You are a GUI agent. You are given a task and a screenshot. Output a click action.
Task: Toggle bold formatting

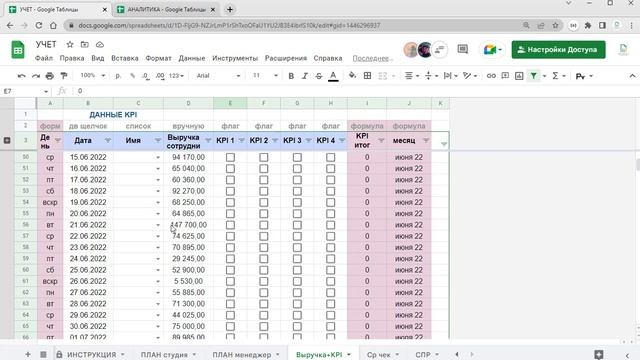(x=291, y=76)
